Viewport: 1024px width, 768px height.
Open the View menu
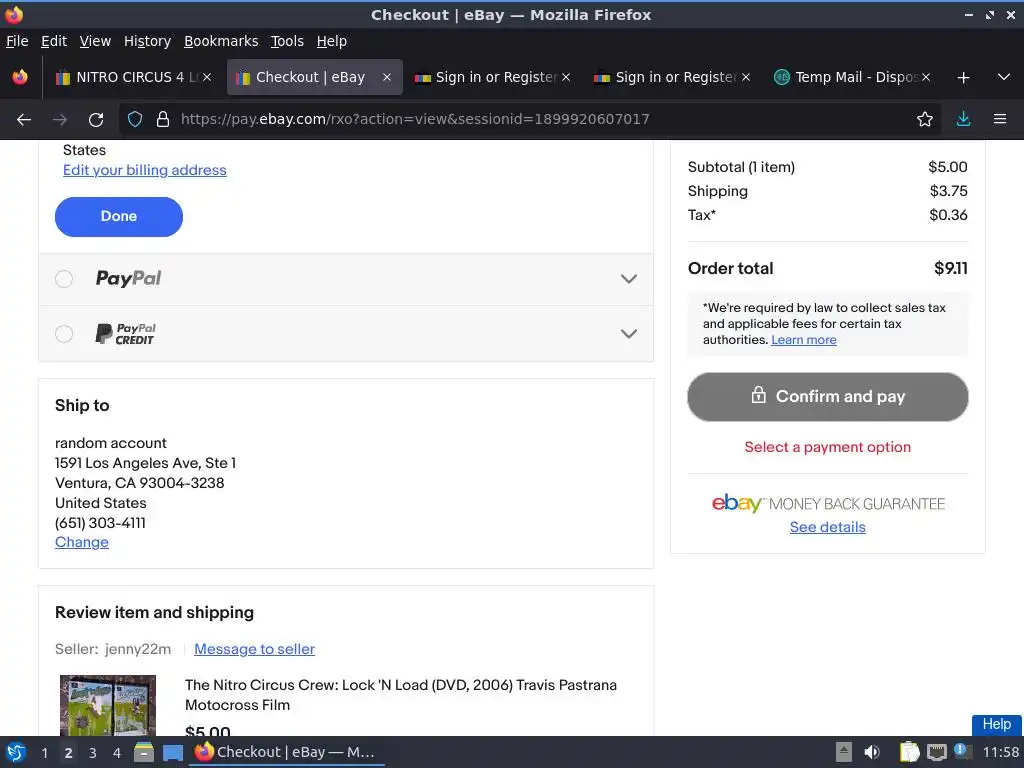click(95, 41)
